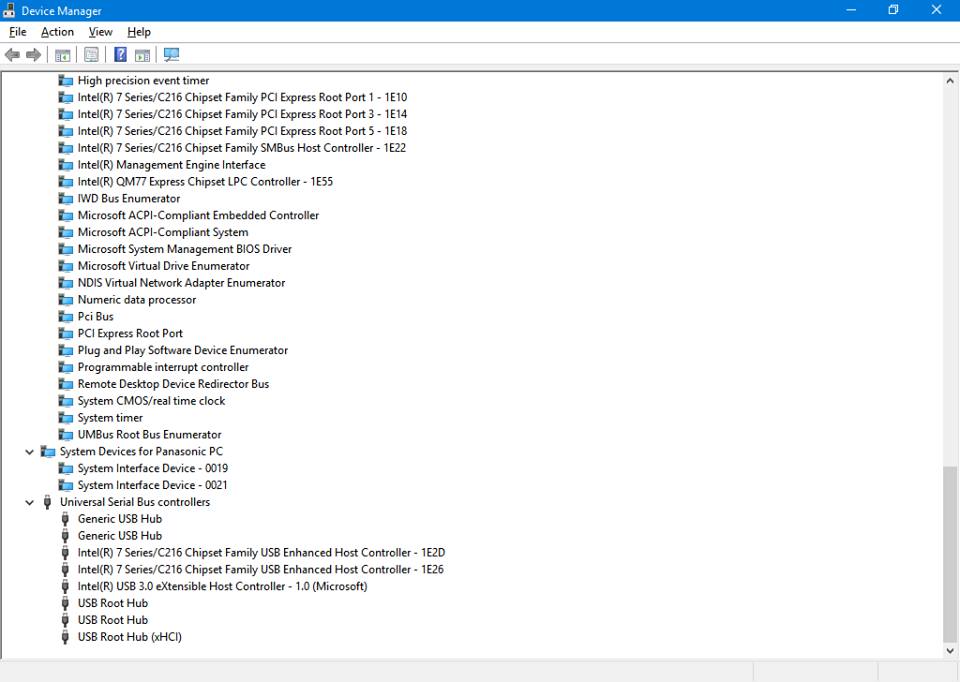Viewport: 960px width, 682px height.
Task: Select QM77 Express Chipset LPC Controller
Action: pyautogui.click(x=205, y=182)
